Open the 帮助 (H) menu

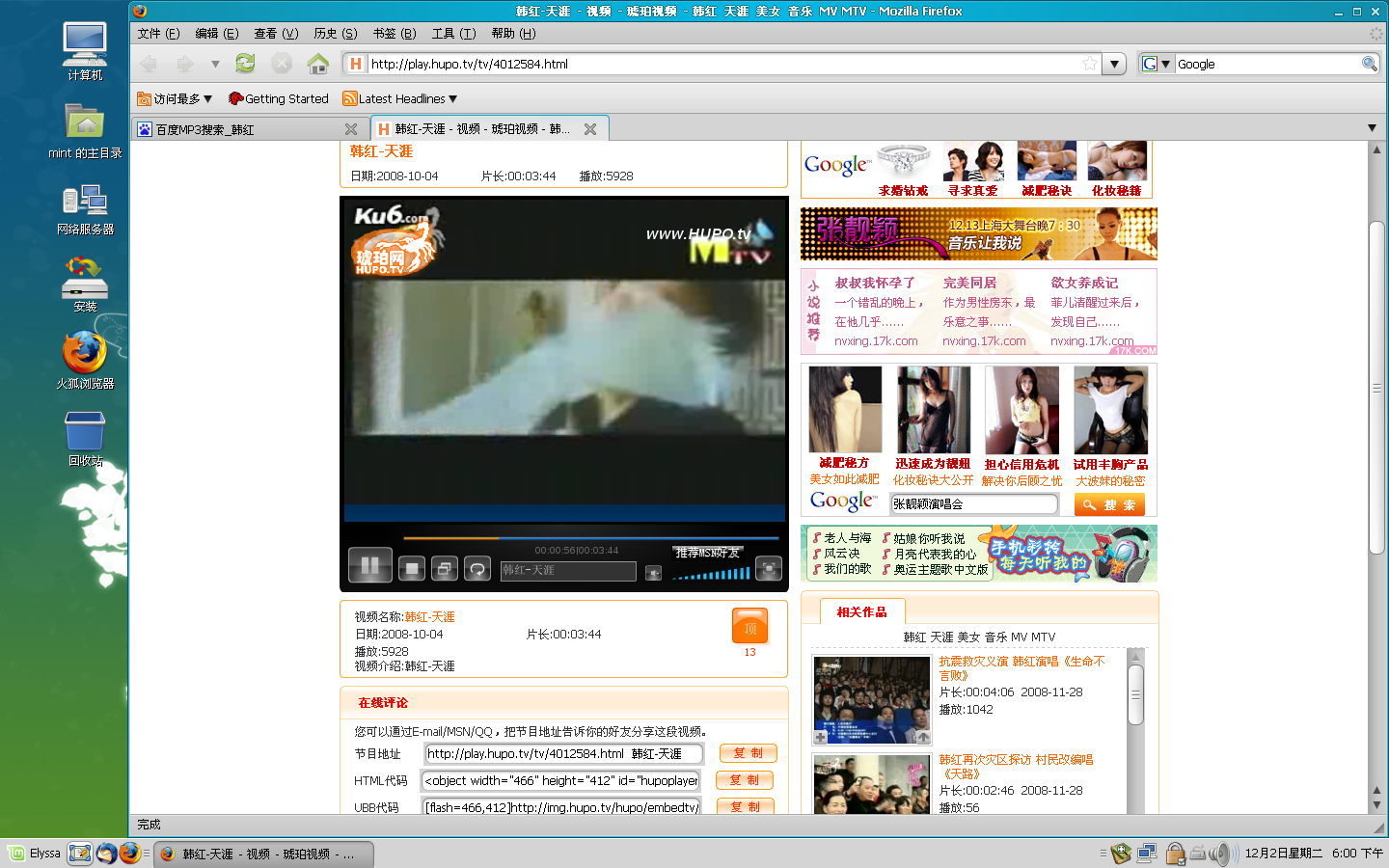513,33
